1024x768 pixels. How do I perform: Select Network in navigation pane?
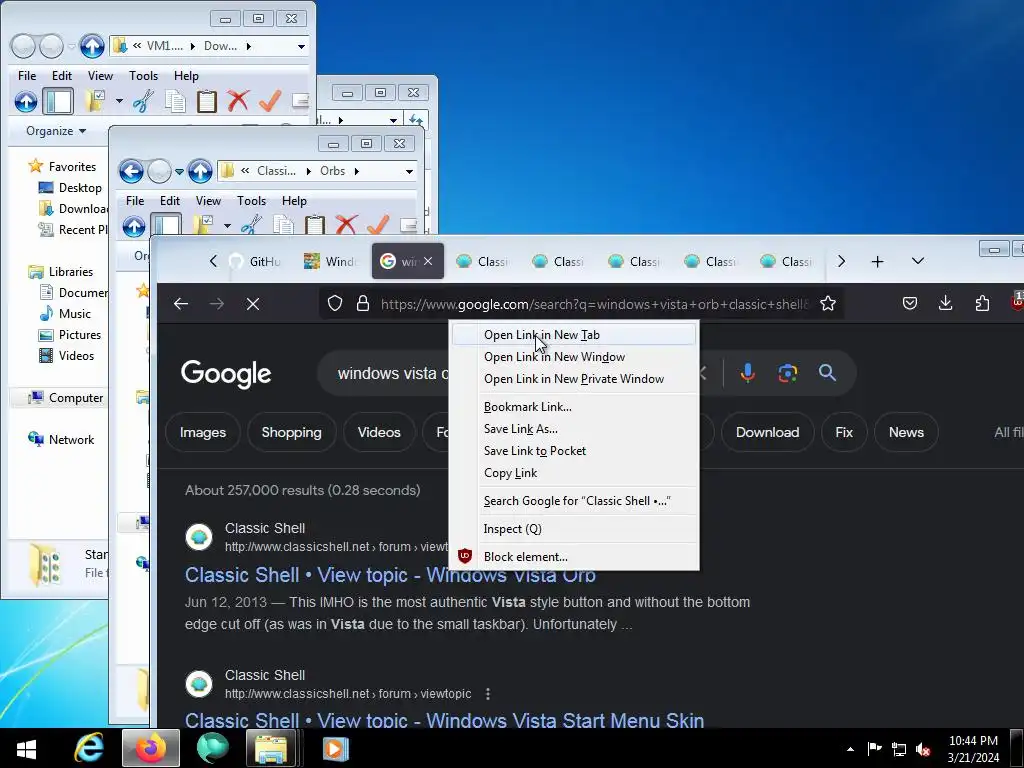coord(71,440)
